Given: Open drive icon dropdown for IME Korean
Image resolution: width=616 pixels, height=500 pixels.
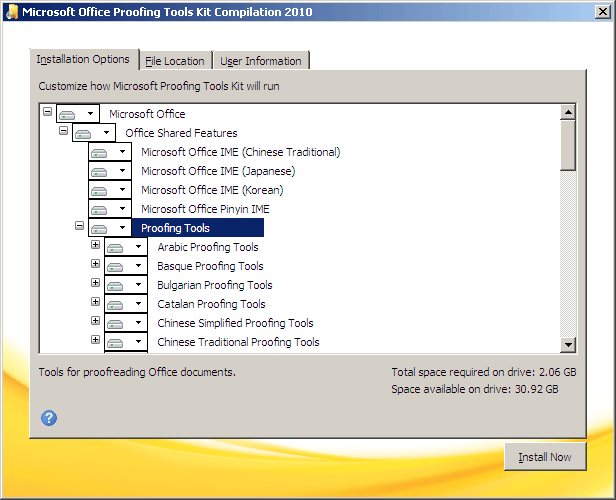Looking at the screenshot, I should pyautogui.click(x=110, y=190).
